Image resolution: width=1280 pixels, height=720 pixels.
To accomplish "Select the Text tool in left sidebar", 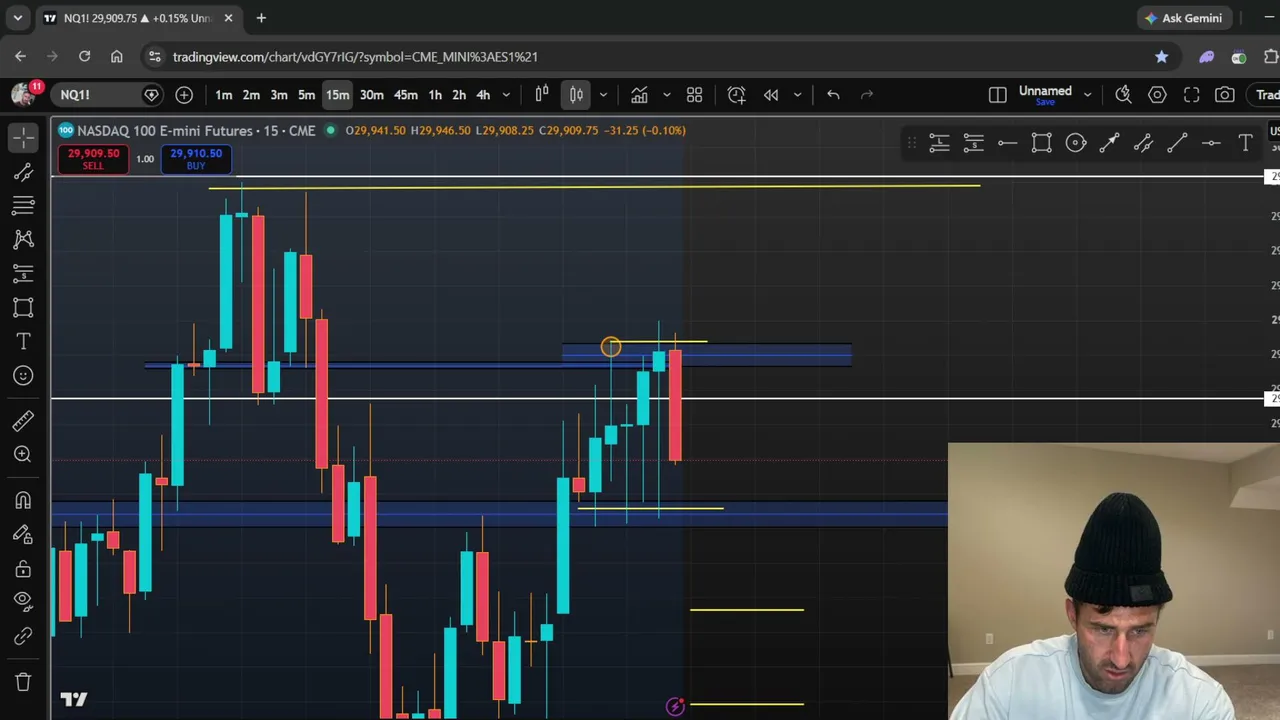I will (23, 341).
